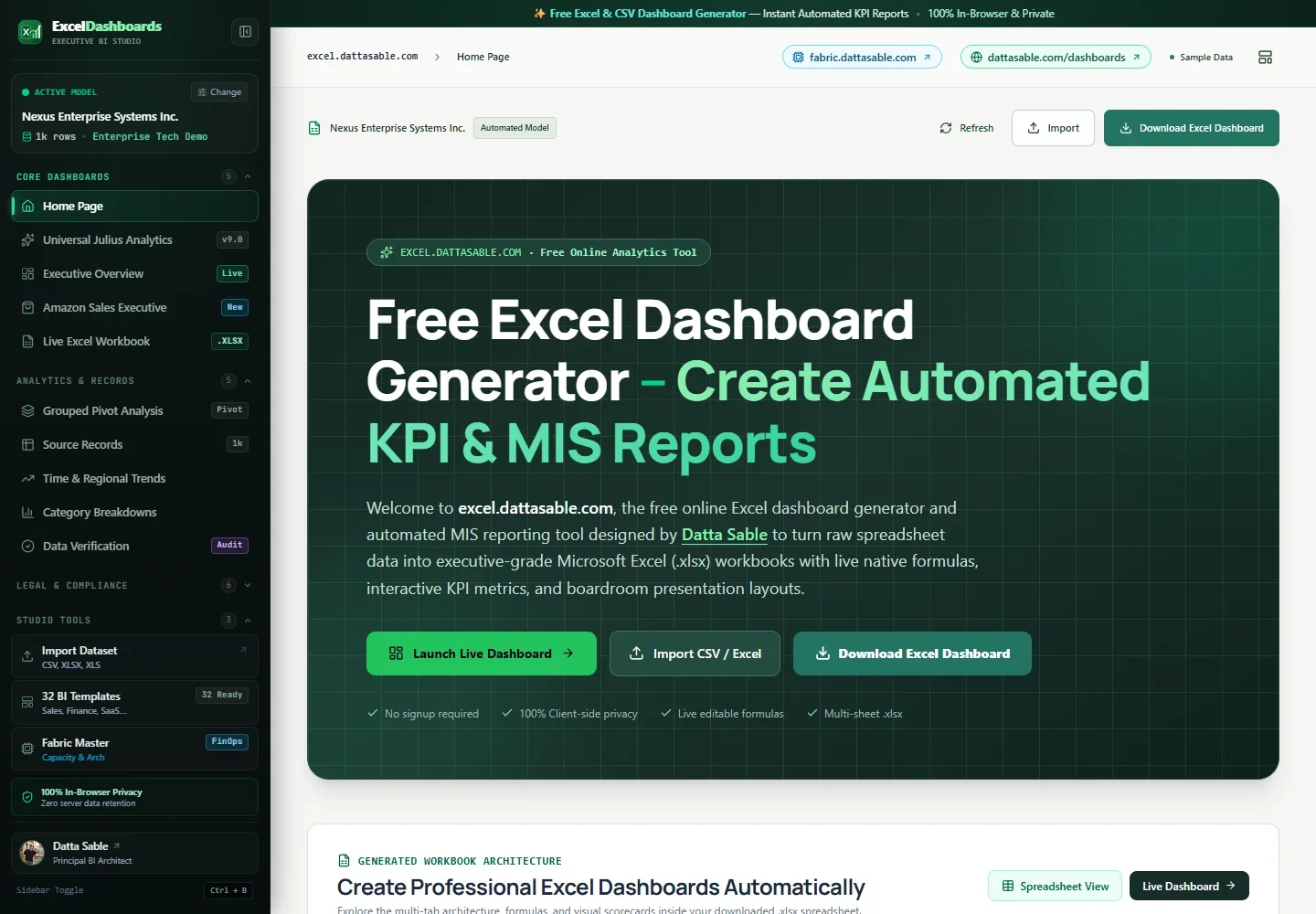Collapse the Studio Tools section
Image resolution: width=1316 pixels, height=914 pixels.
coord(248,620)
